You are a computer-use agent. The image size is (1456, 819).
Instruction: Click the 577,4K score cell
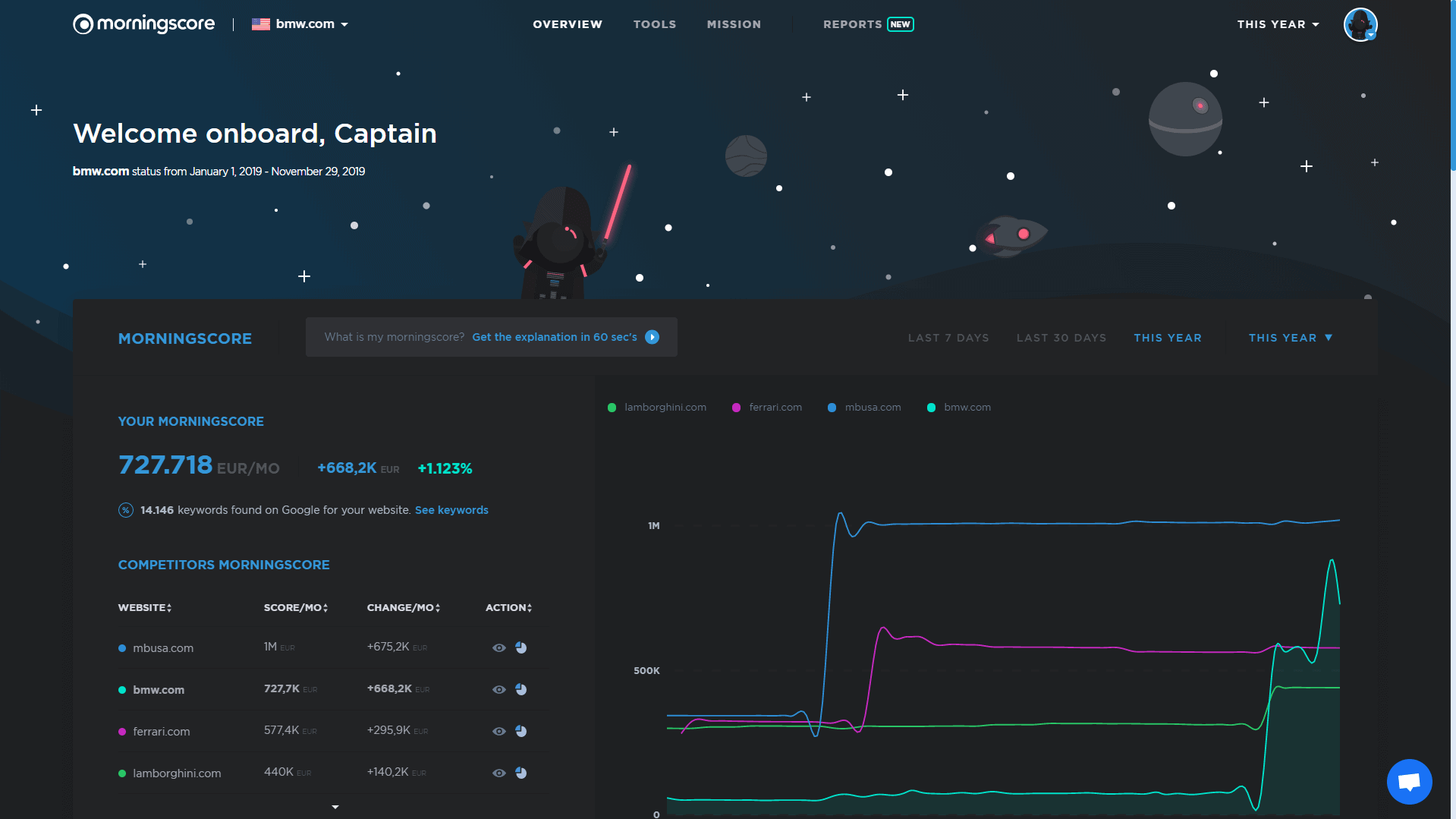[x=291, y=730]
